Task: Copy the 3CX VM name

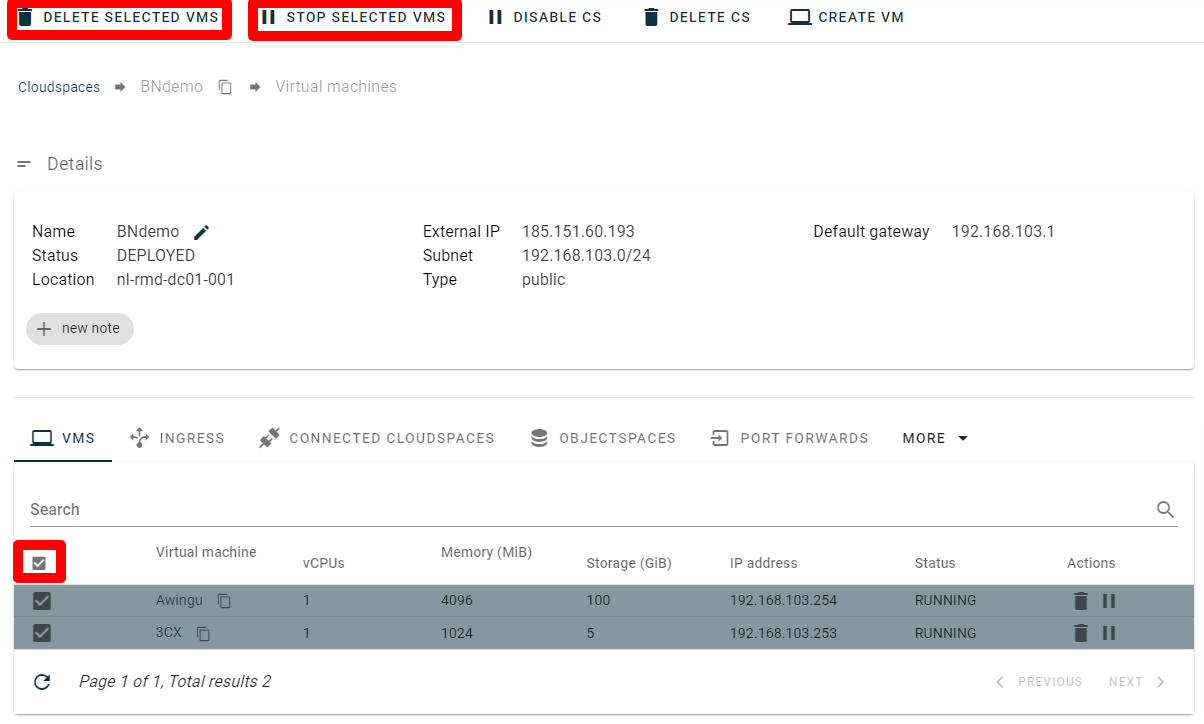Action: coord(204,633)
